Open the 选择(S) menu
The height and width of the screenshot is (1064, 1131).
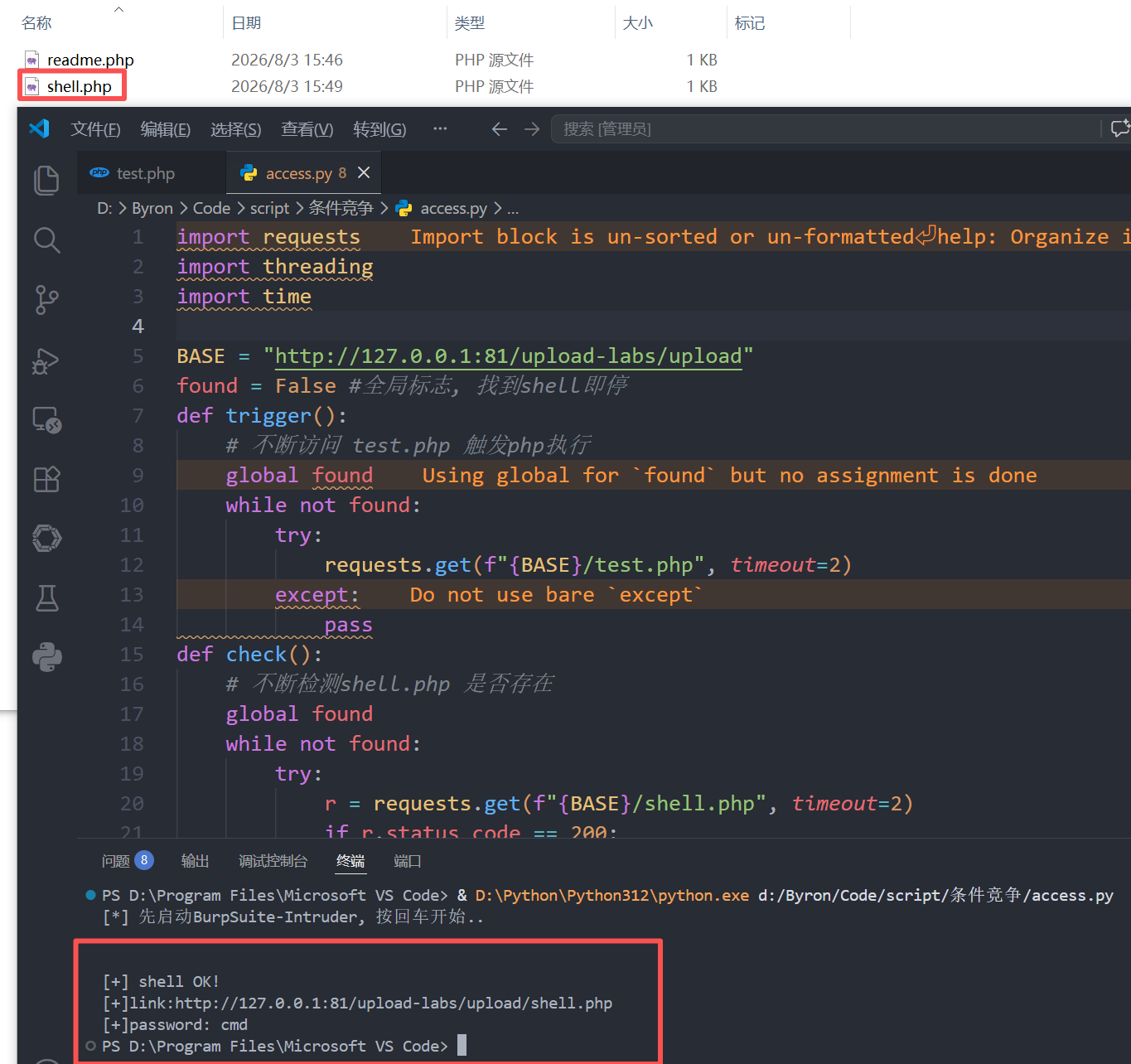click(235, 129)
